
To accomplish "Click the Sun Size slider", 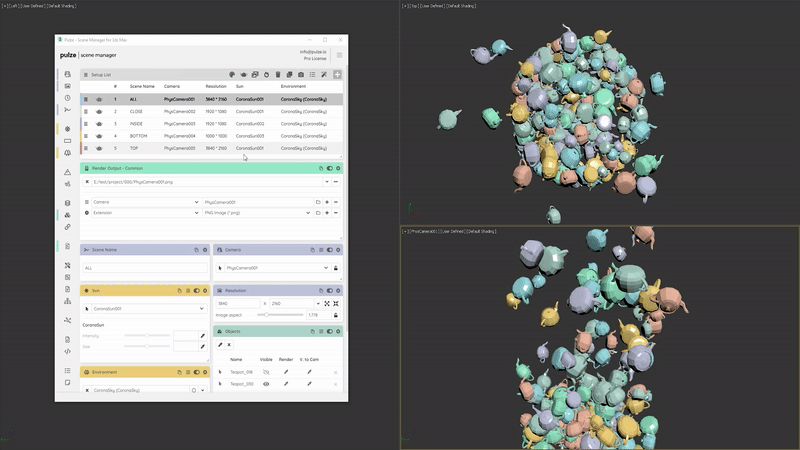I will pyautogui.click(x=147, y=346).
